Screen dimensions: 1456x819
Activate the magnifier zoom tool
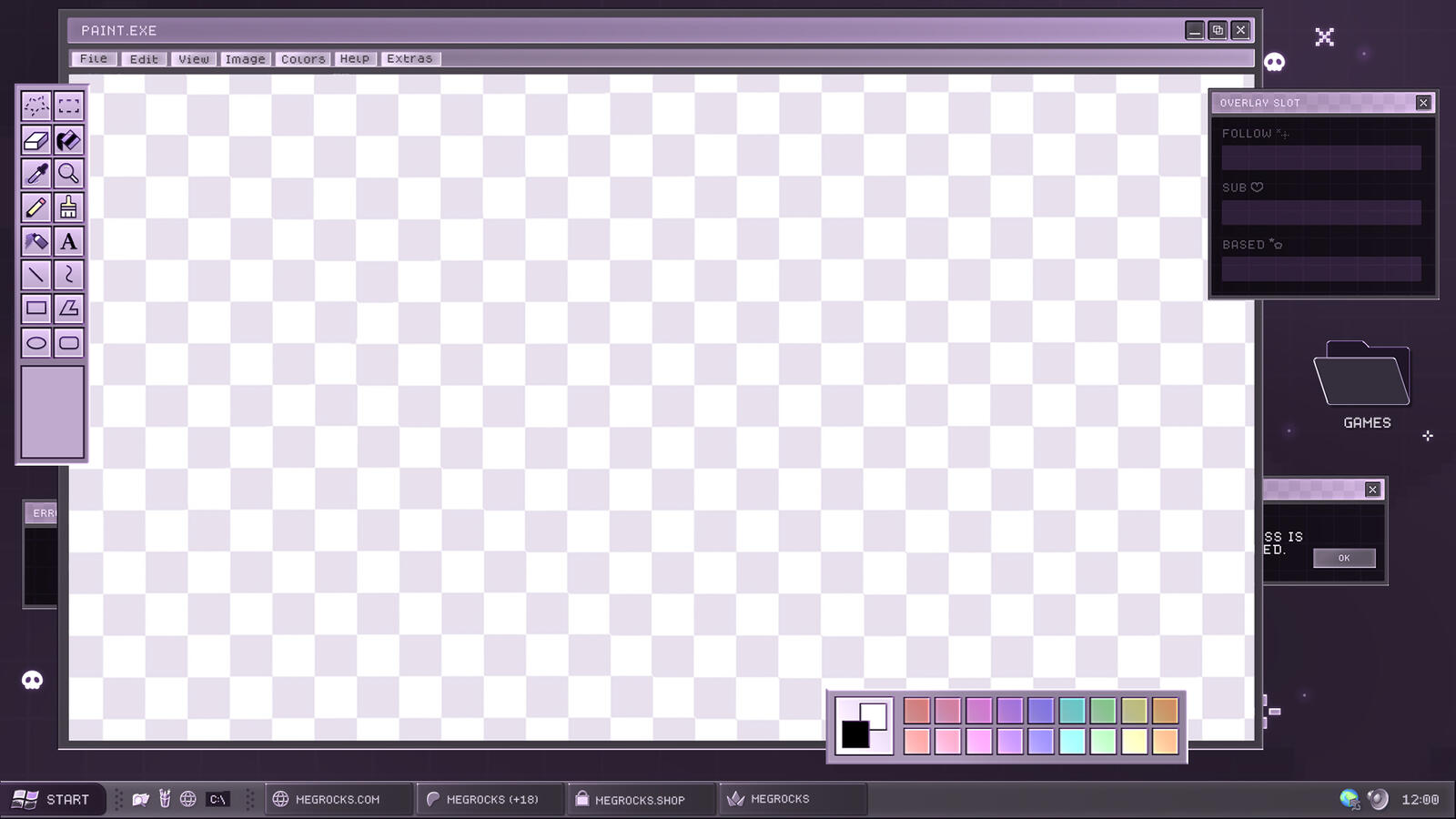point(69,173)
